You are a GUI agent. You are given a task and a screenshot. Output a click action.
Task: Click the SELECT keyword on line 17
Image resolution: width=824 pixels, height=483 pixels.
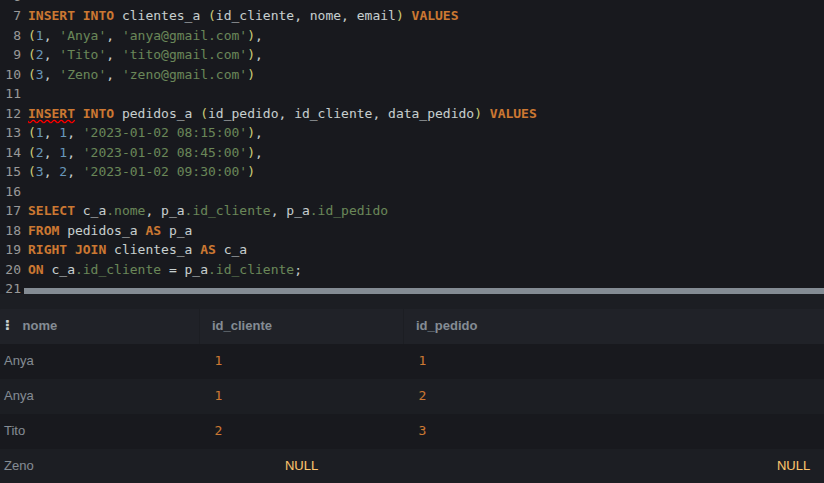tap(52, 211)
